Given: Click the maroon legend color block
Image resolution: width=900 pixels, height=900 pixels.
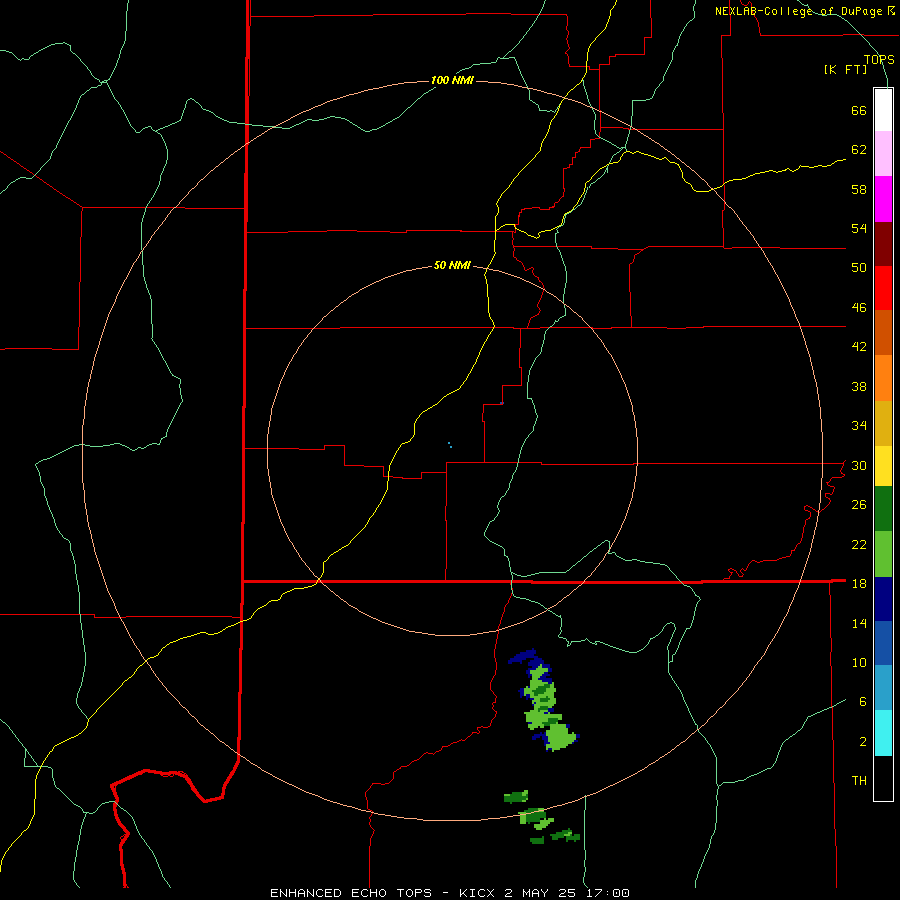Looking at the screenshot, I should point(883,244).
